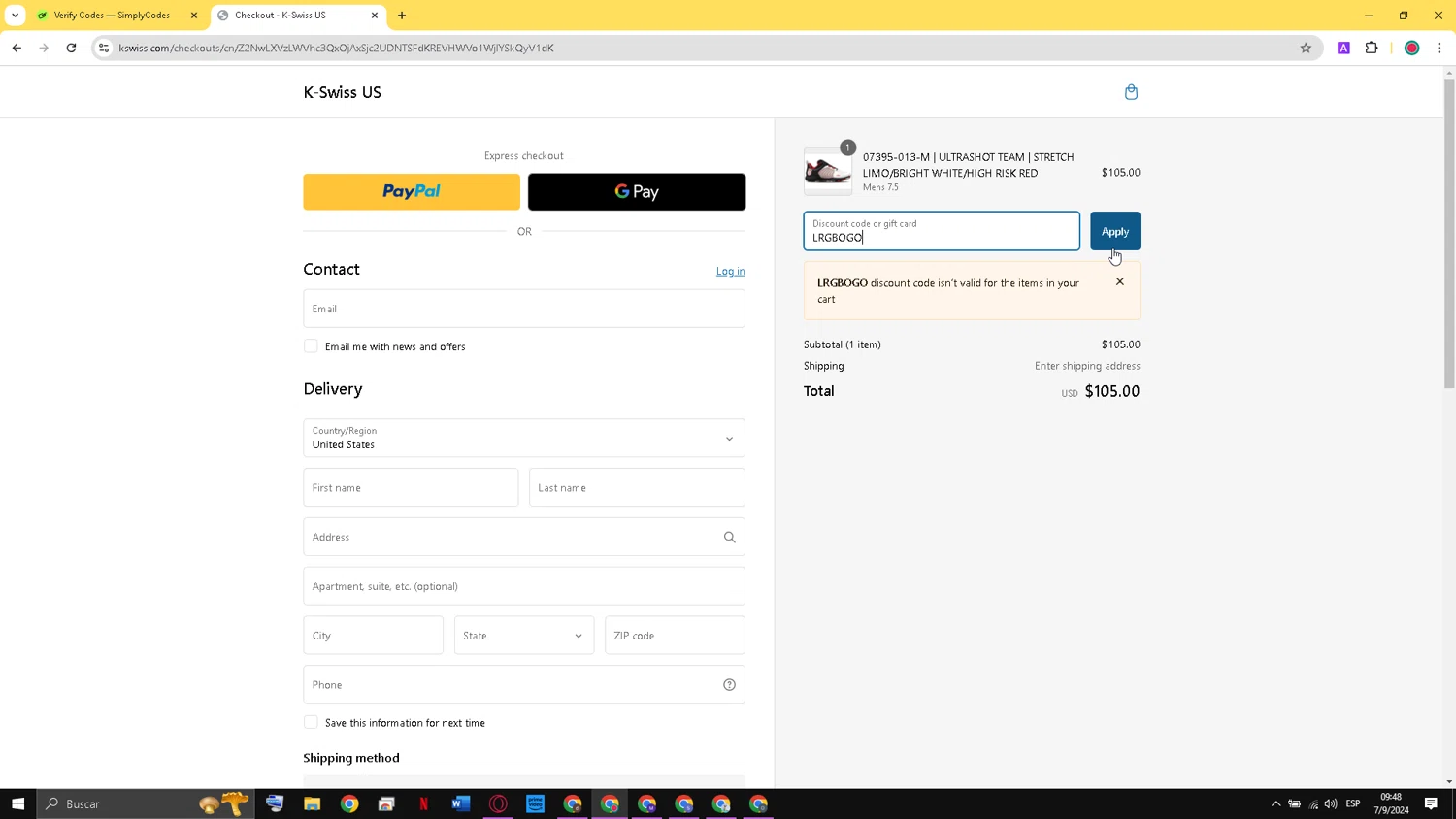Click the Phone number field
The width and height of the screenshot is (1456, 819).
(x=524, y=685)
